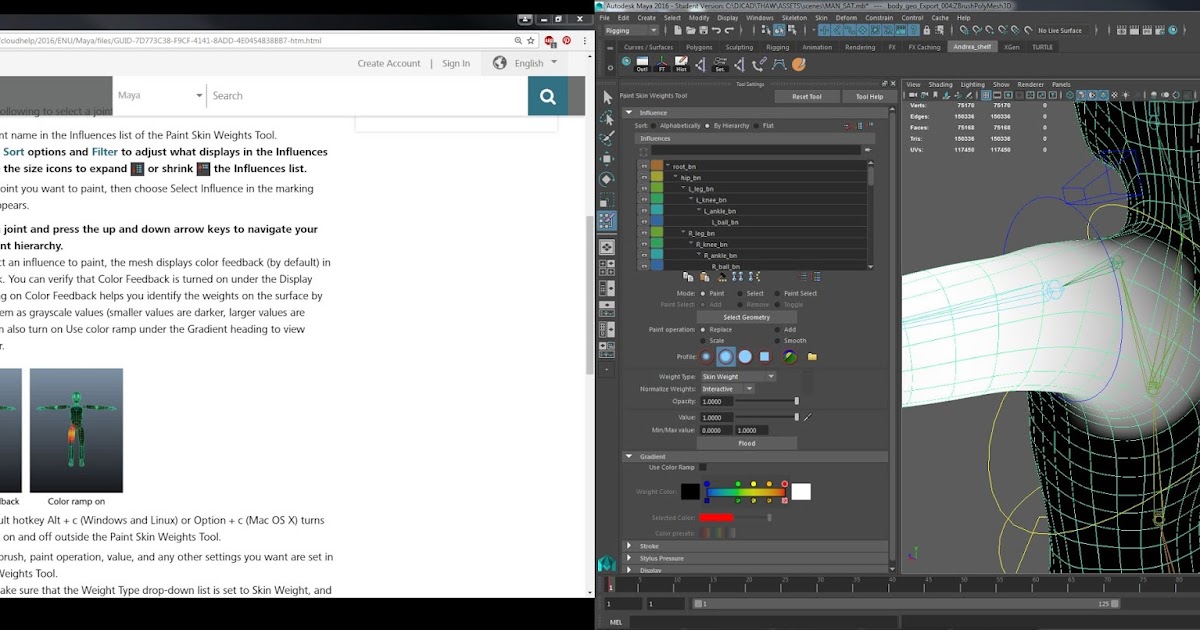Viewport: 1200px width, 630px height.
Task: Enable the Use Color Ramp checkbox
Action: coord(703,467)
